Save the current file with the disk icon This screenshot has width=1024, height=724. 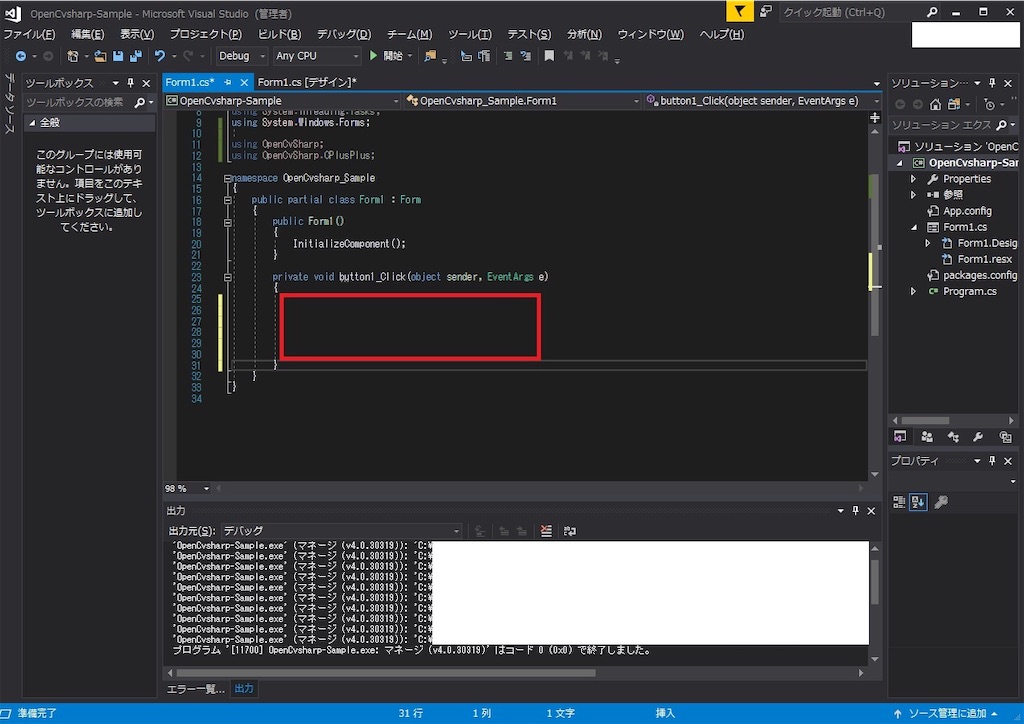[118, 56]
